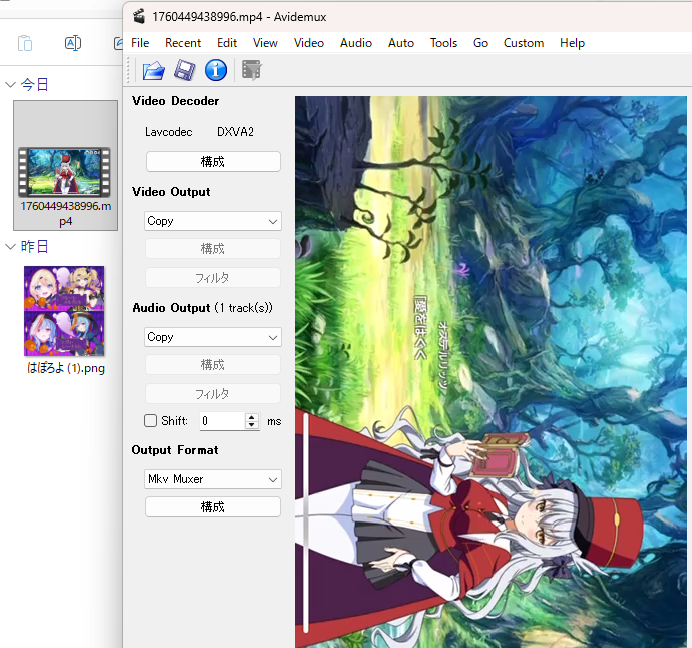Viewport: 692px width, 648px height.
Task: Open the File menu
Action: tap(140, 43)
